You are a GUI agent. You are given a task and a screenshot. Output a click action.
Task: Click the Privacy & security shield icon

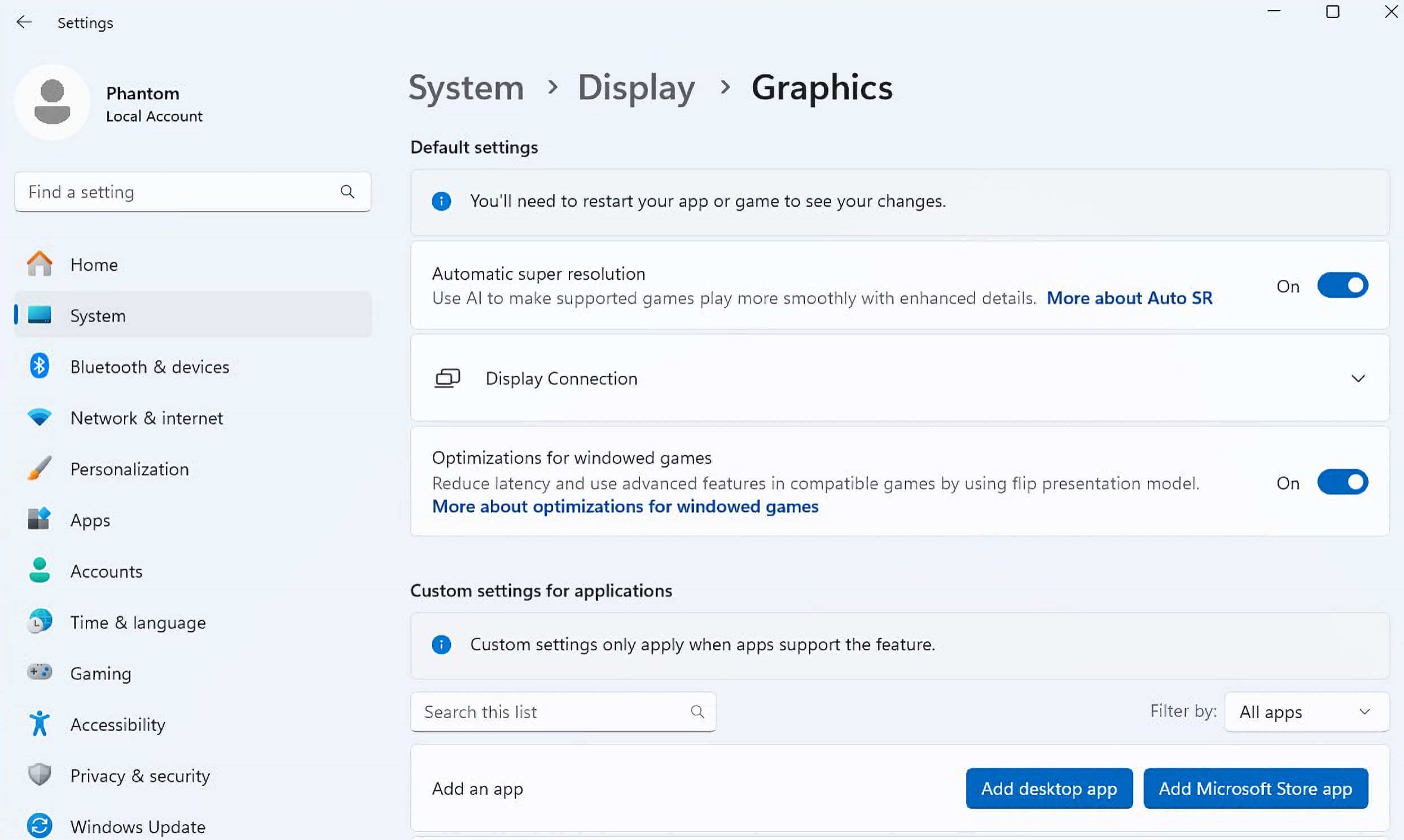(39, 775)
